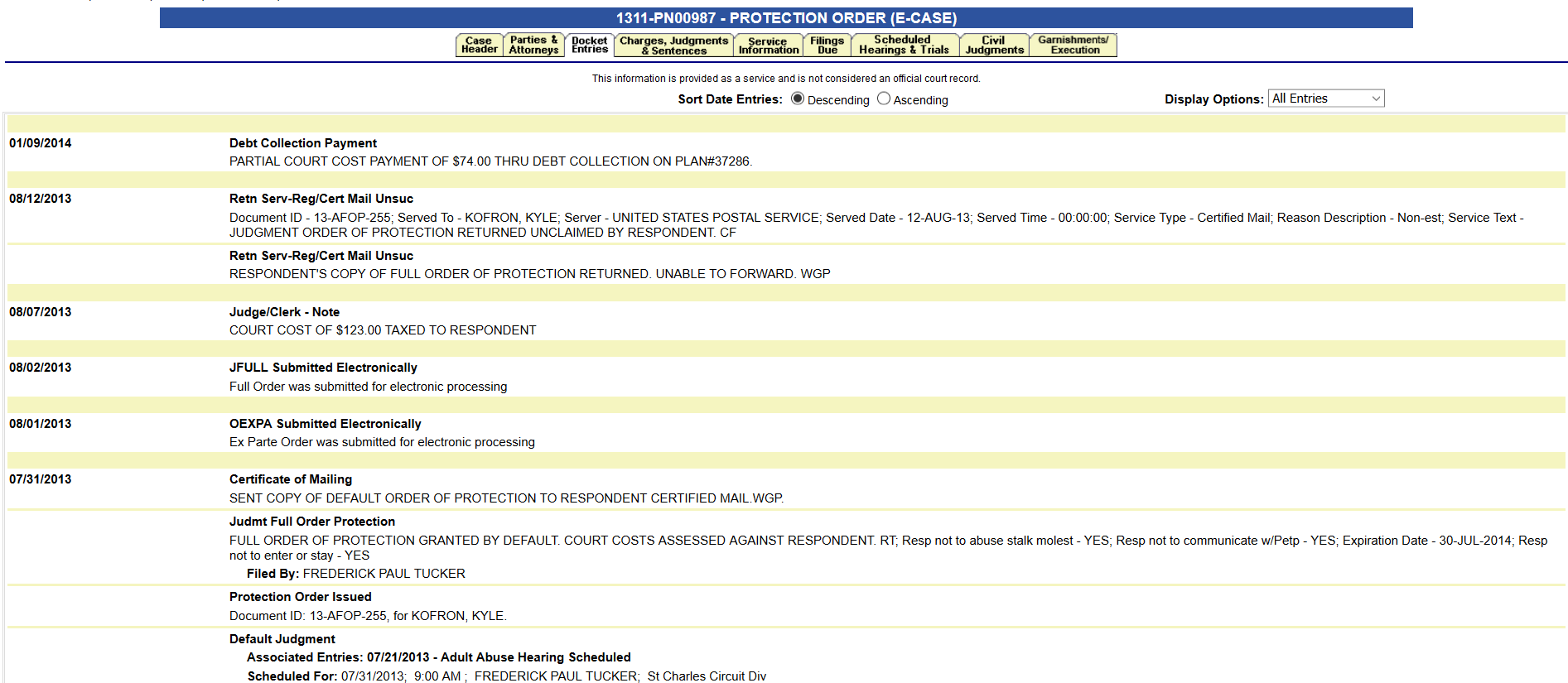Click the Certificate of Mailing entry title
The image size is (1568, 683).
[291, 479]
